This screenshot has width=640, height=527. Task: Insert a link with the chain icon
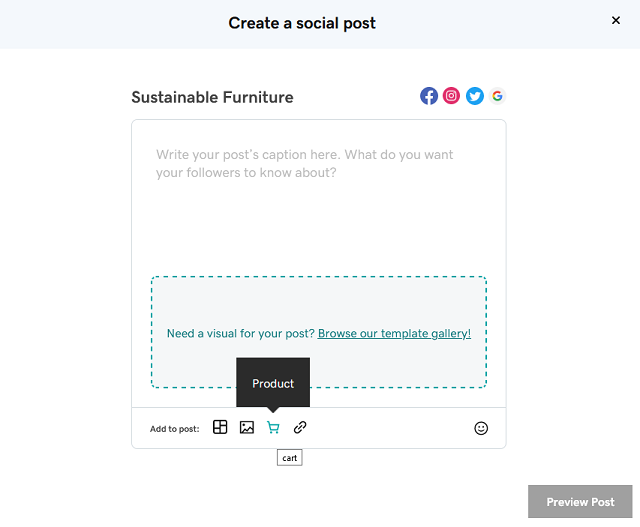pyautogui.click(x=300, y=428)
